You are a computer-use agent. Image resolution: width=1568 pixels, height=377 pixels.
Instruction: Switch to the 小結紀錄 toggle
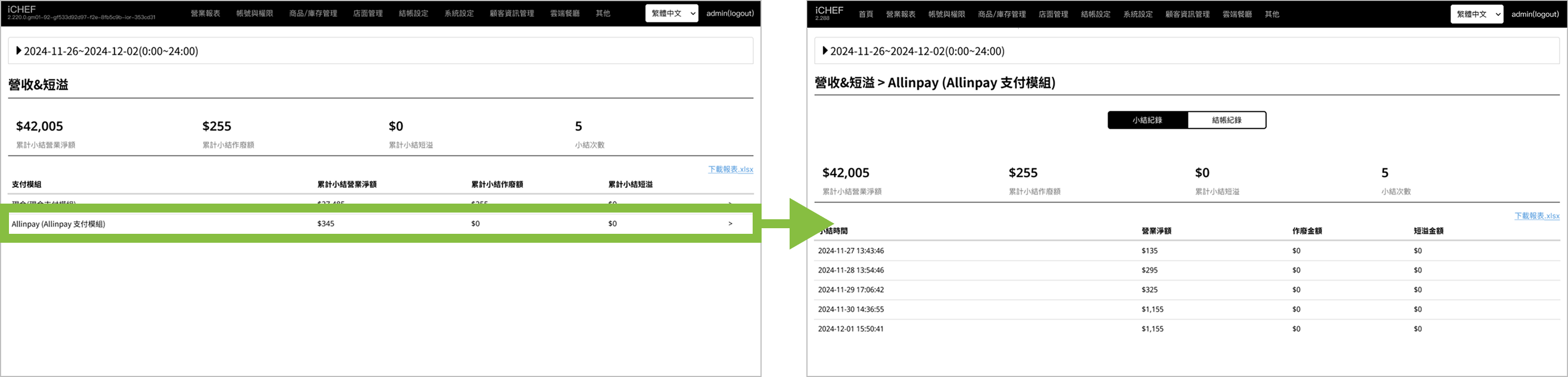(1147, 120)
